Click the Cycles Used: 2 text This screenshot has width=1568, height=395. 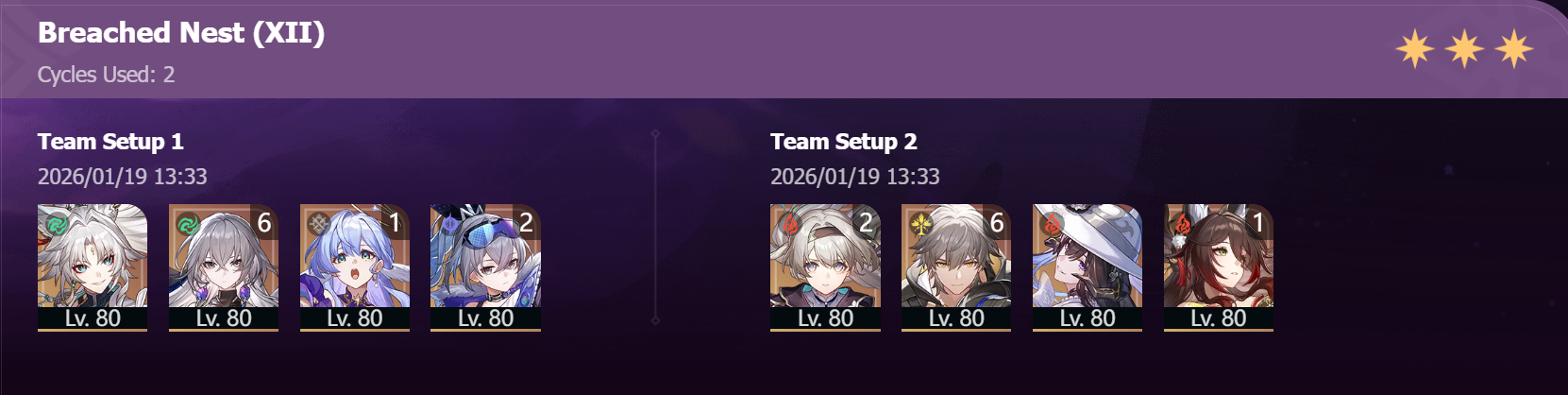point(106,75)
